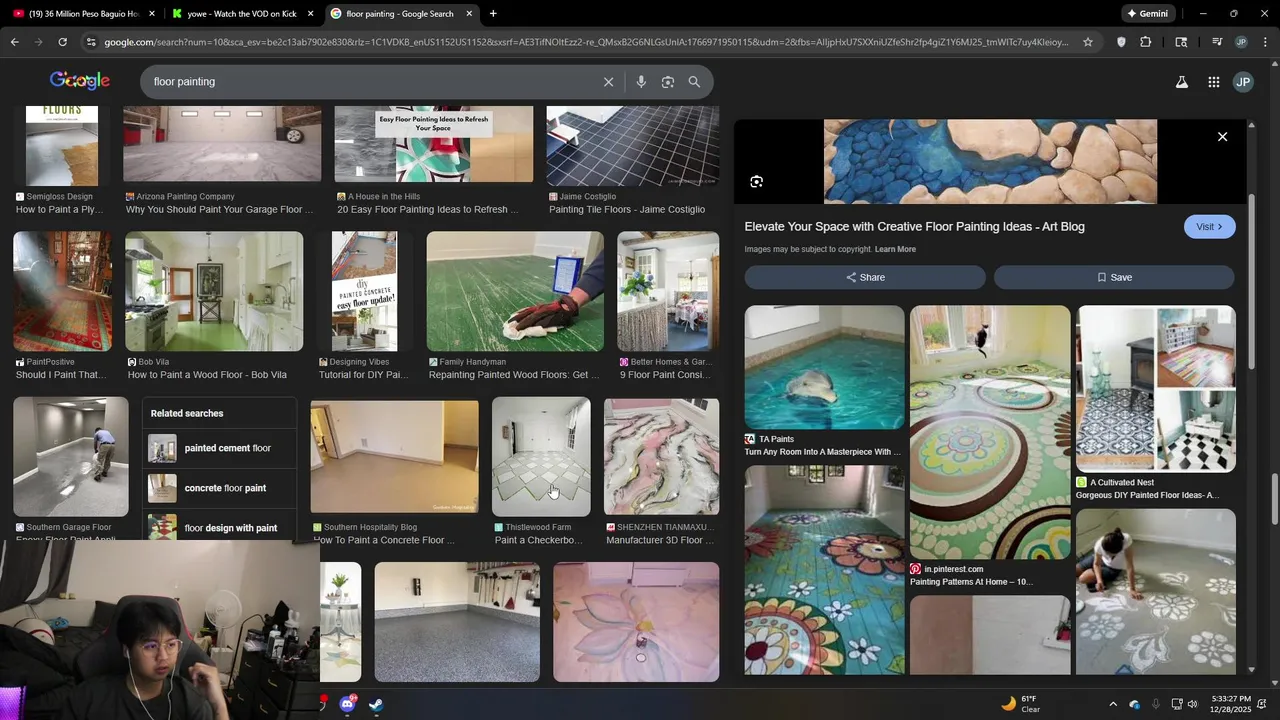Open Steam from the taskbar

click(x=376, y=704)
